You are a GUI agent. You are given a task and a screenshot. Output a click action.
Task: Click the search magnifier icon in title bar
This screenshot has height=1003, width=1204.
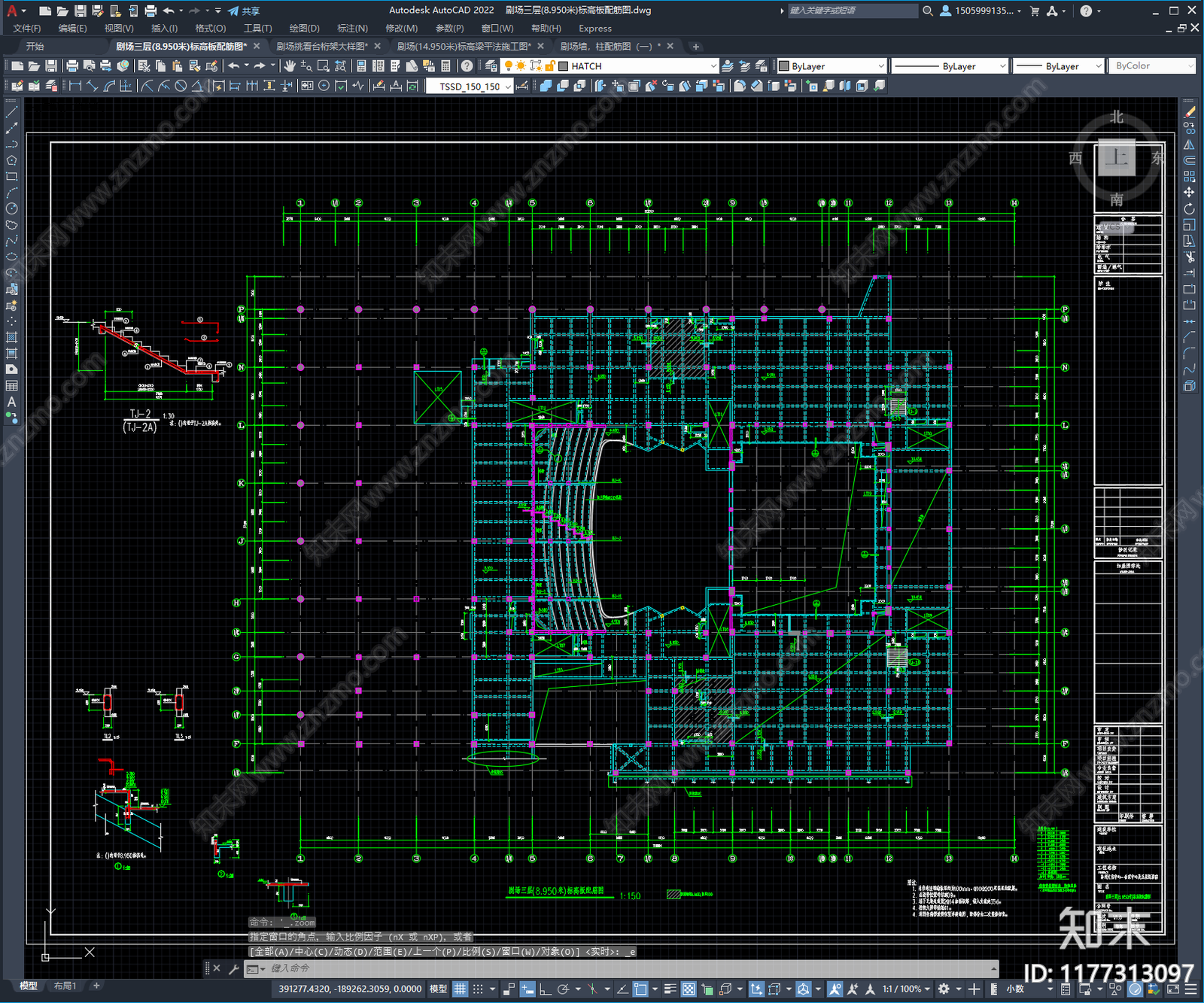tap(928, 11)
